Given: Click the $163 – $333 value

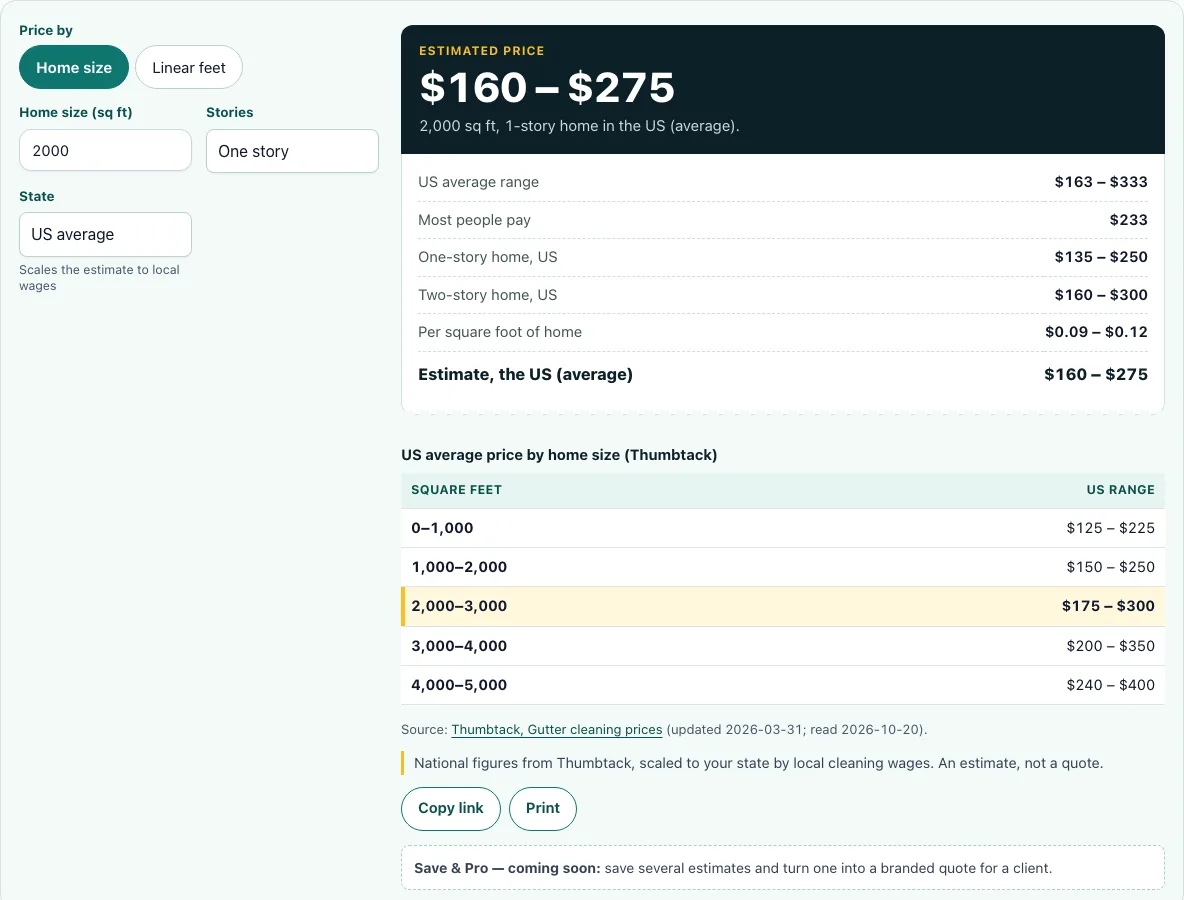Looking at the screenshot, I should point(1101,182).
